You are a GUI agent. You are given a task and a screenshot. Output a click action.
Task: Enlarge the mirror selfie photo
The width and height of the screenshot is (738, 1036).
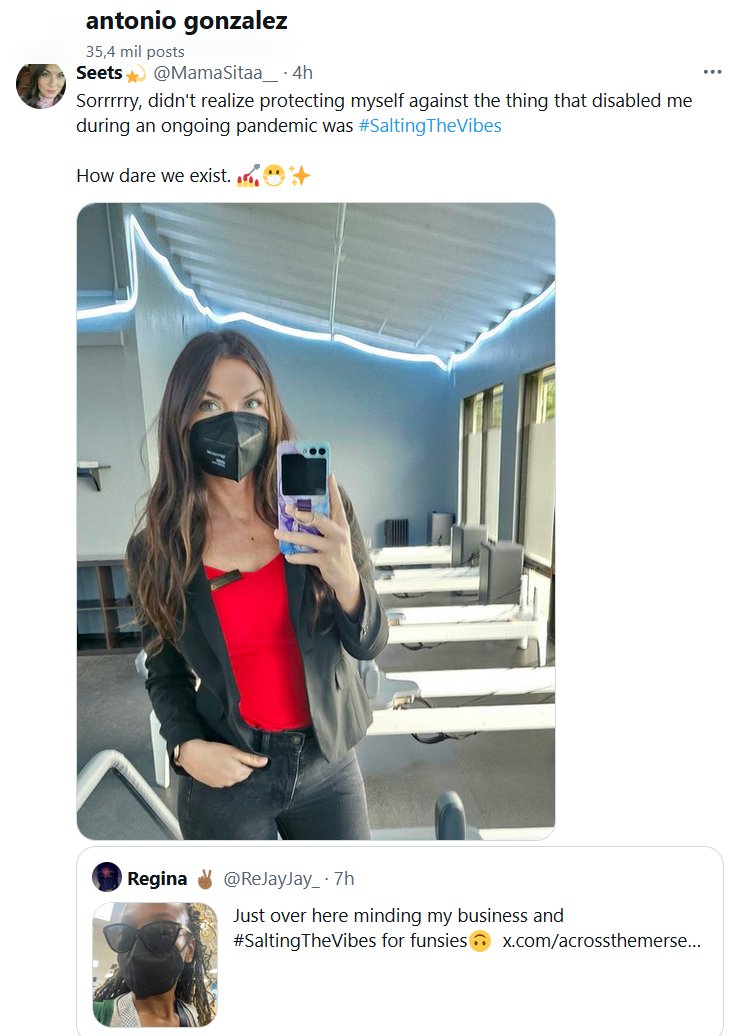316,521
